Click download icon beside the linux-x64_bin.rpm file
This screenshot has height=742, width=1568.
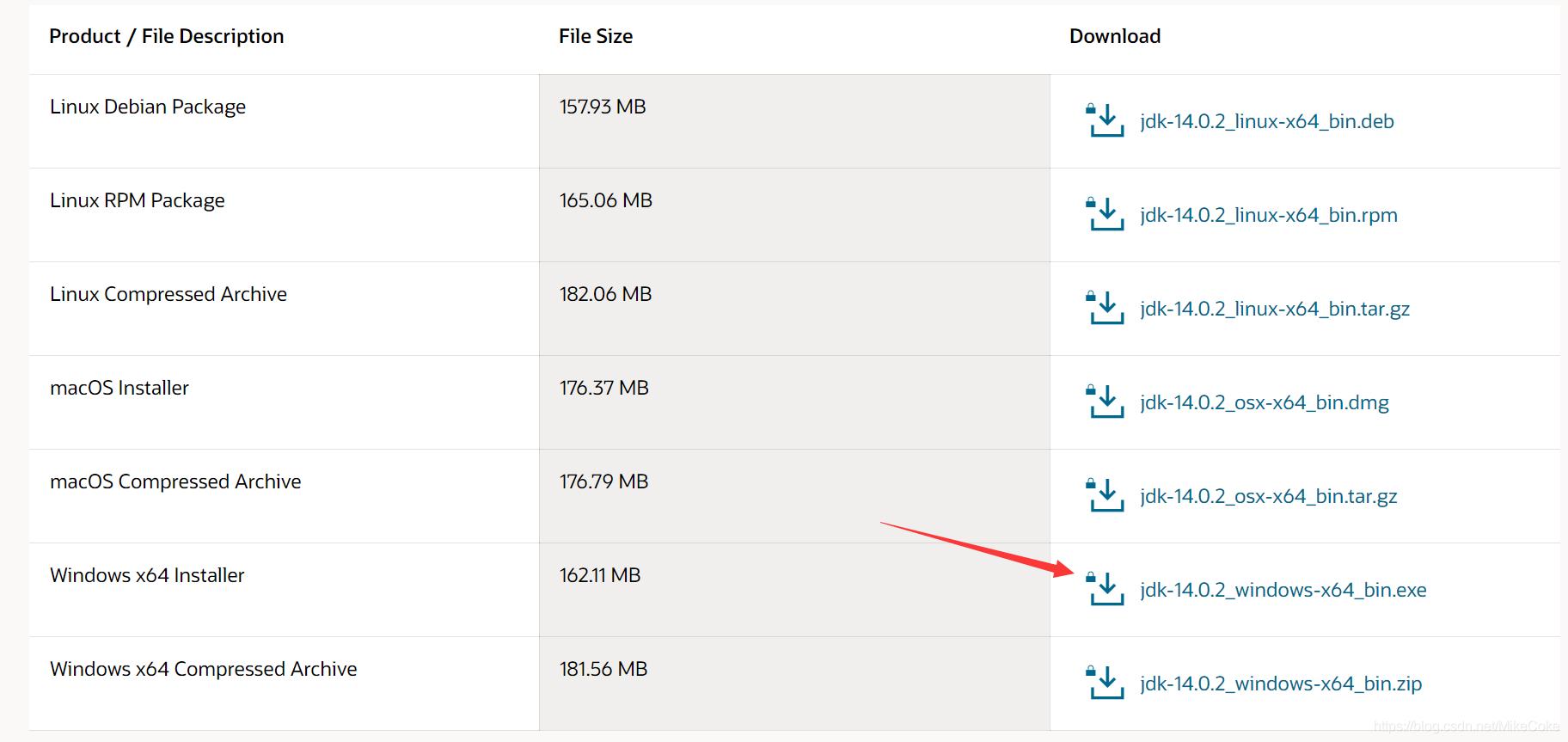click(1106, 215)
